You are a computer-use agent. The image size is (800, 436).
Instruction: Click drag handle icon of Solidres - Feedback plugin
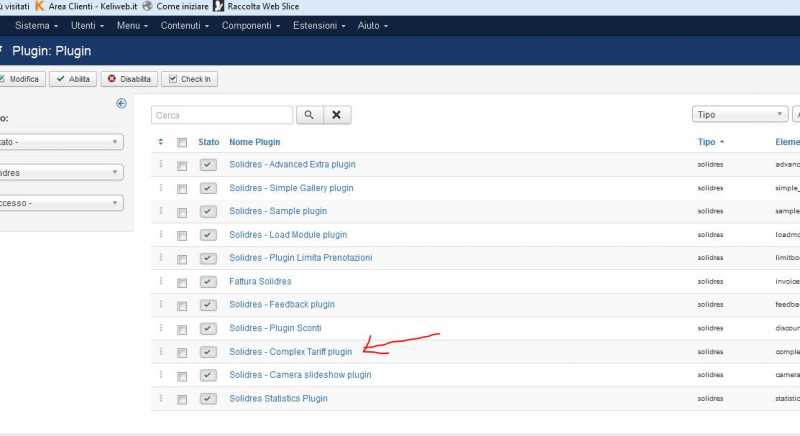160,304
